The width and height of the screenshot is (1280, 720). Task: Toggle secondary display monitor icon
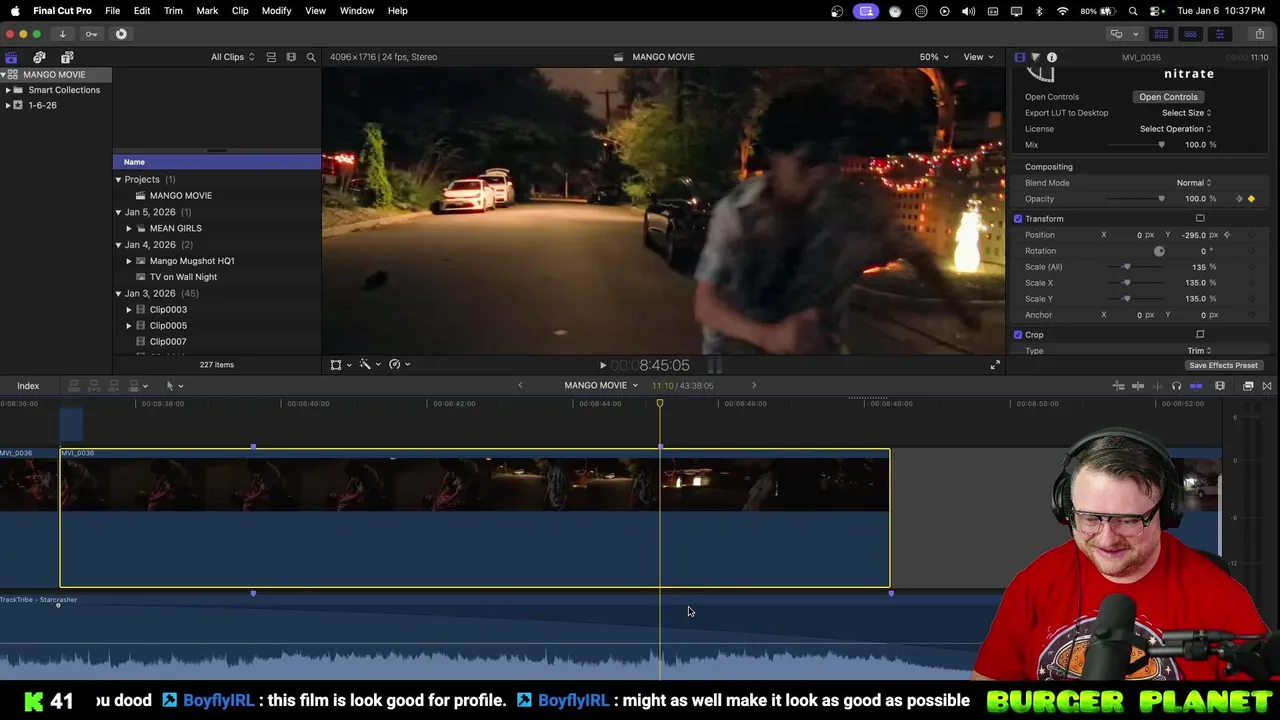coord(1116,34)
